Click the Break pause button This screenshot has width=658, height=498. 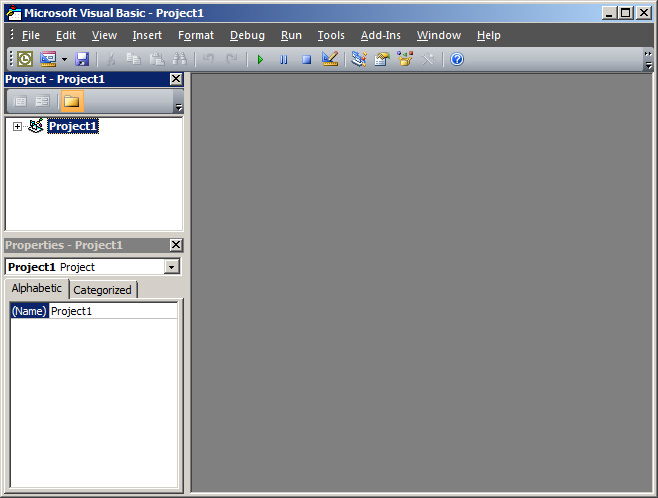(x=283, y=60)
